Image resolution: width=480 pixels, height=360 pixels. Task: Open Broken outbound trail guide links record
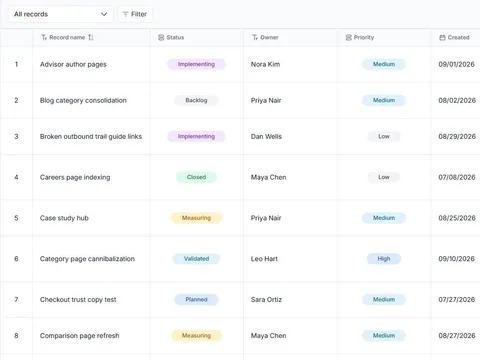91,136
